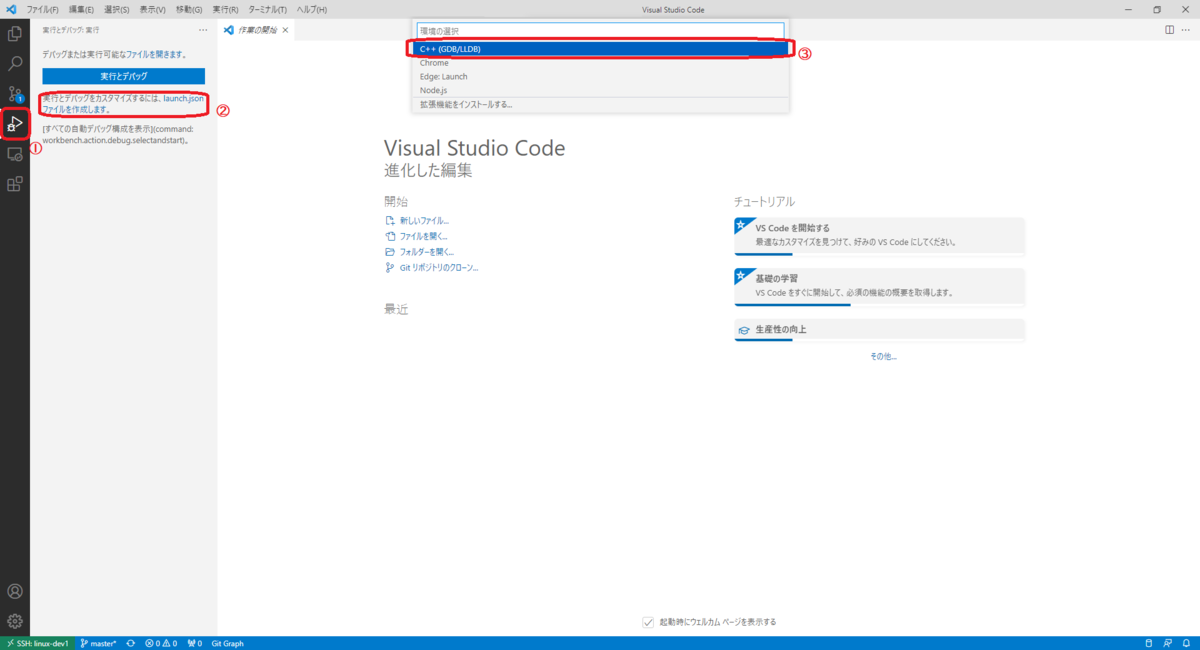Open the more actions ellipsis in the debug sidebar
Viewport: 1200px width, 650px height.
203,30
